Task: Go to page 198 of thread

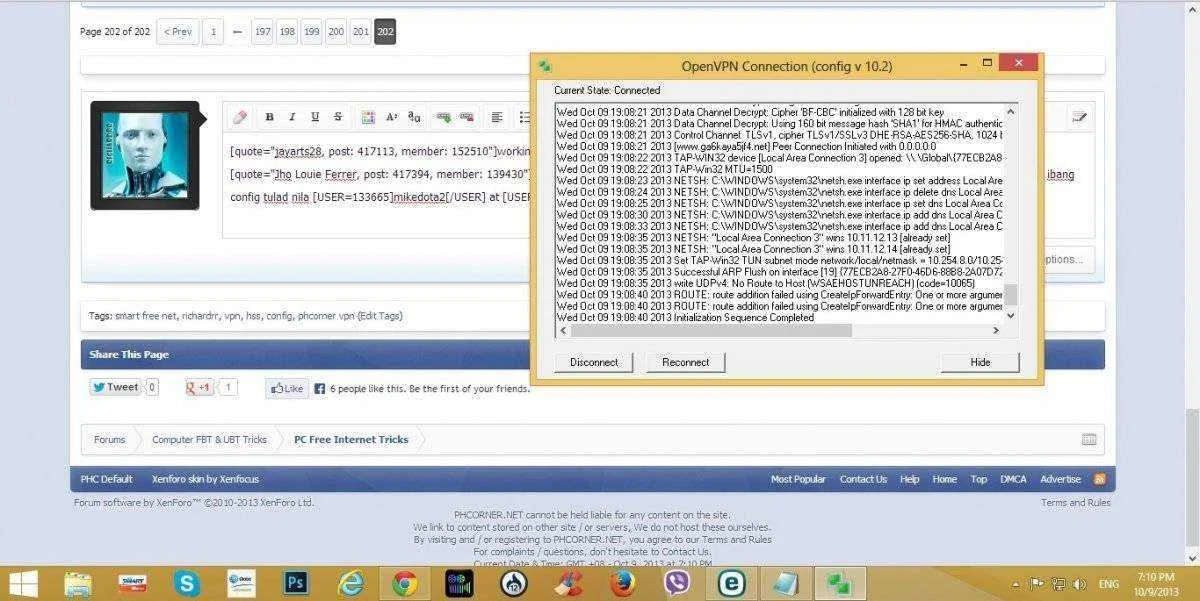Action: (287, 32)
